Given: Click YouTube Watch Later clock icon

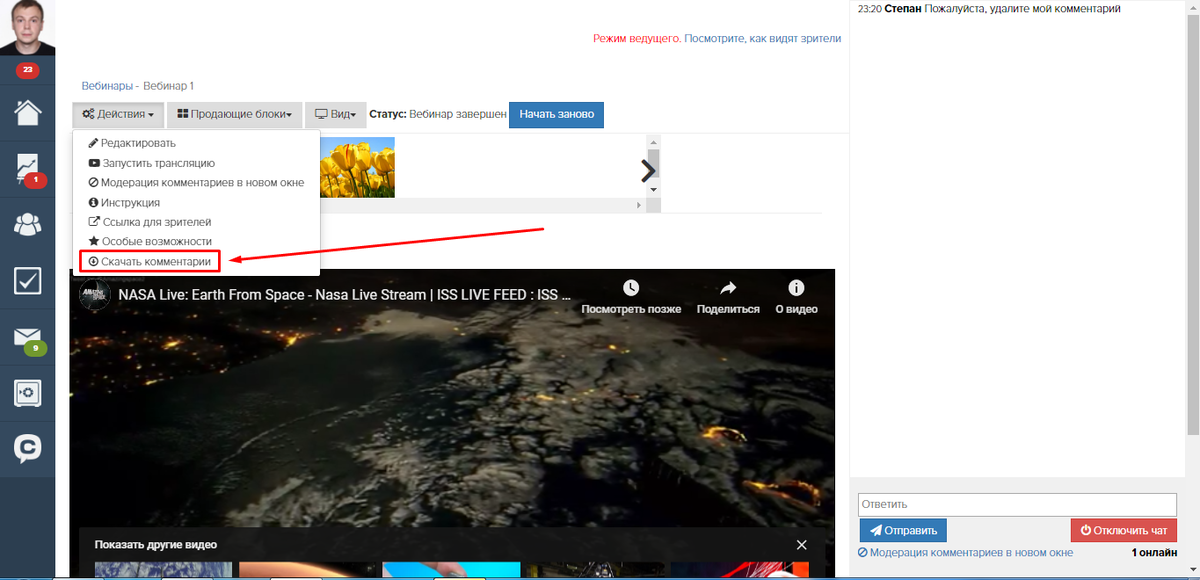Looking at the screenshot, I should 631,288.
